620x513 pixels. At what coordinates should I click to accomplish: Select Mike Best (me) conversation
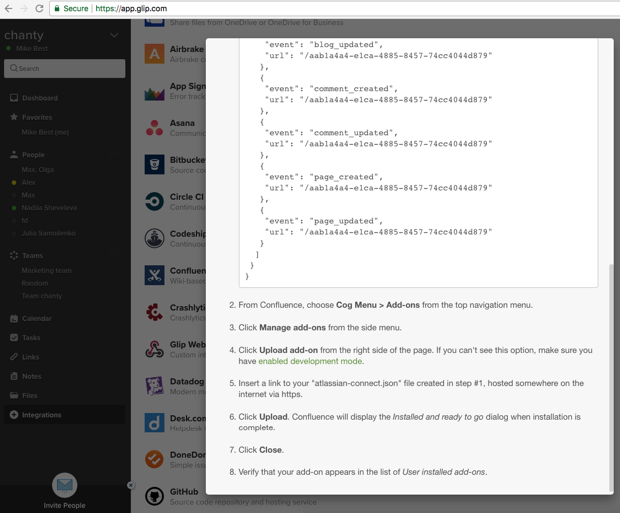pyautogui.click(x=45, y=133)
